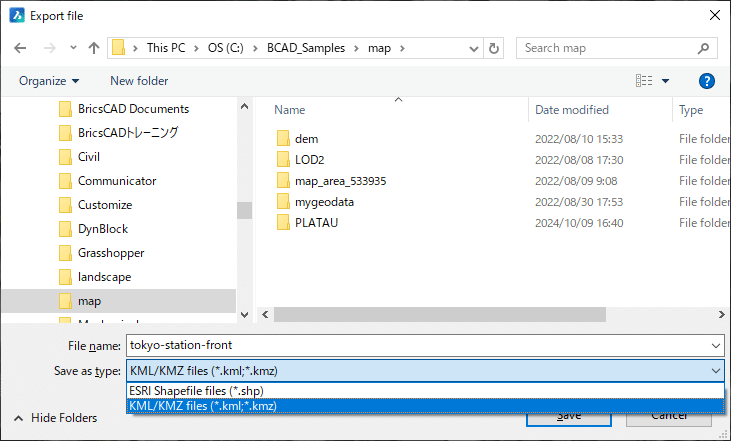Image resolution: width=731 pixels, height=441 pixels.
Task: Click PLATAU folder icon
Action: [283, 222]
